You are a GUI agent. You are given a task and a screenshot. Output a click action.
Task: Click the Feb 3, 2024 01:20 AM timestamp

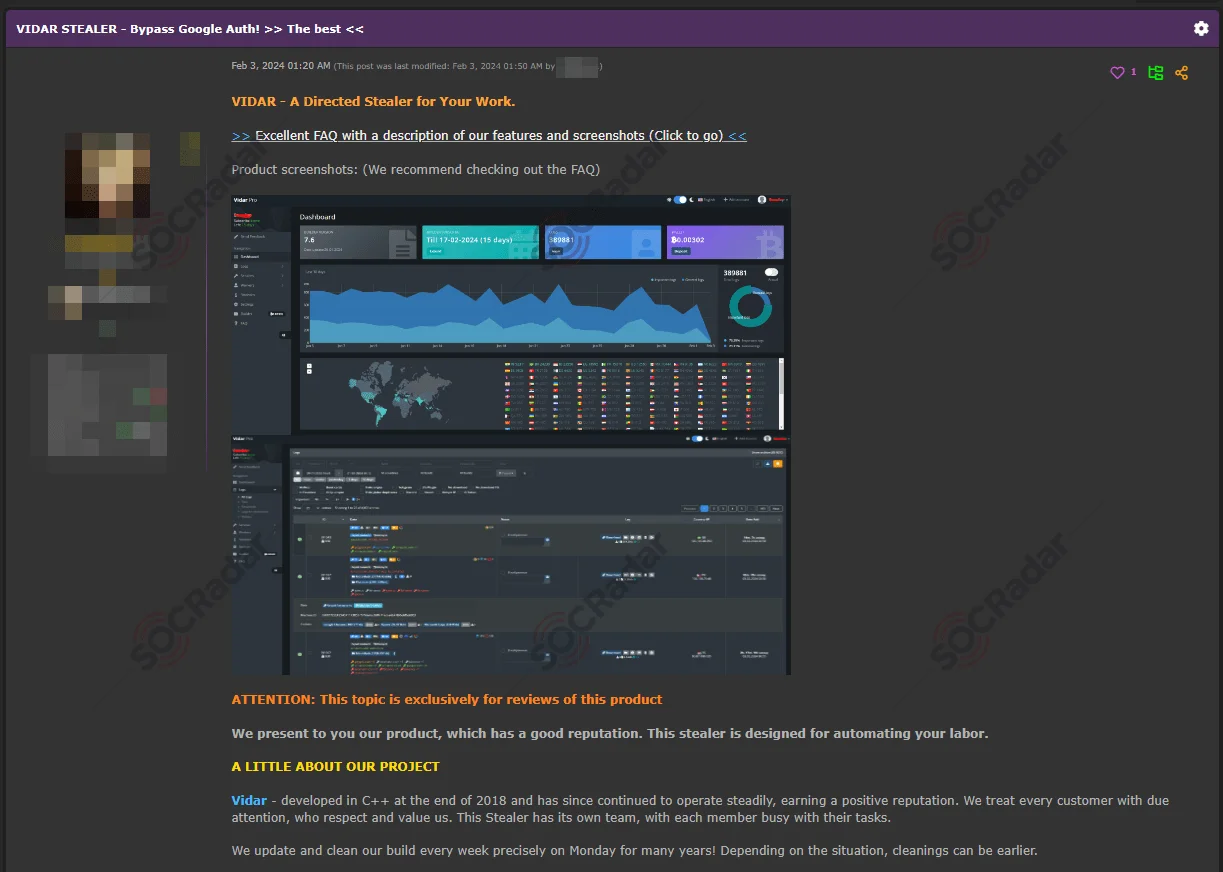281,66
